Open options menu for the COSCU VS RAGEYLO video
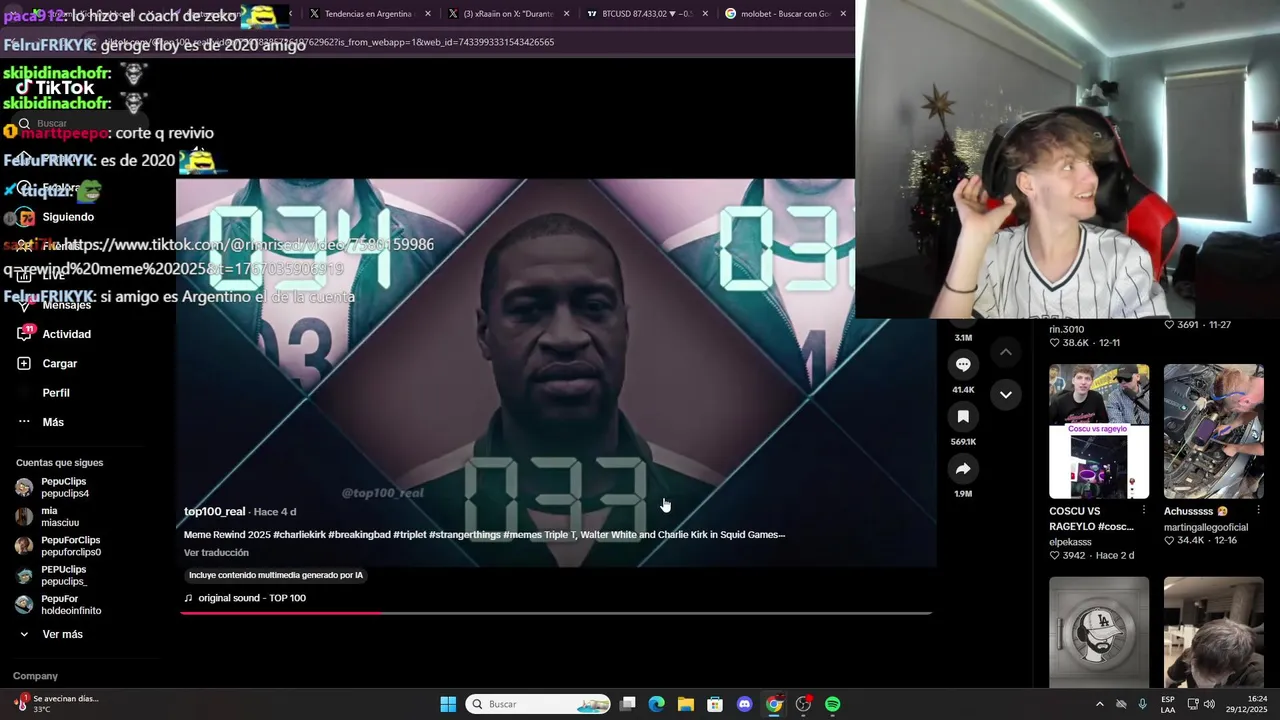 [1144, 510]
